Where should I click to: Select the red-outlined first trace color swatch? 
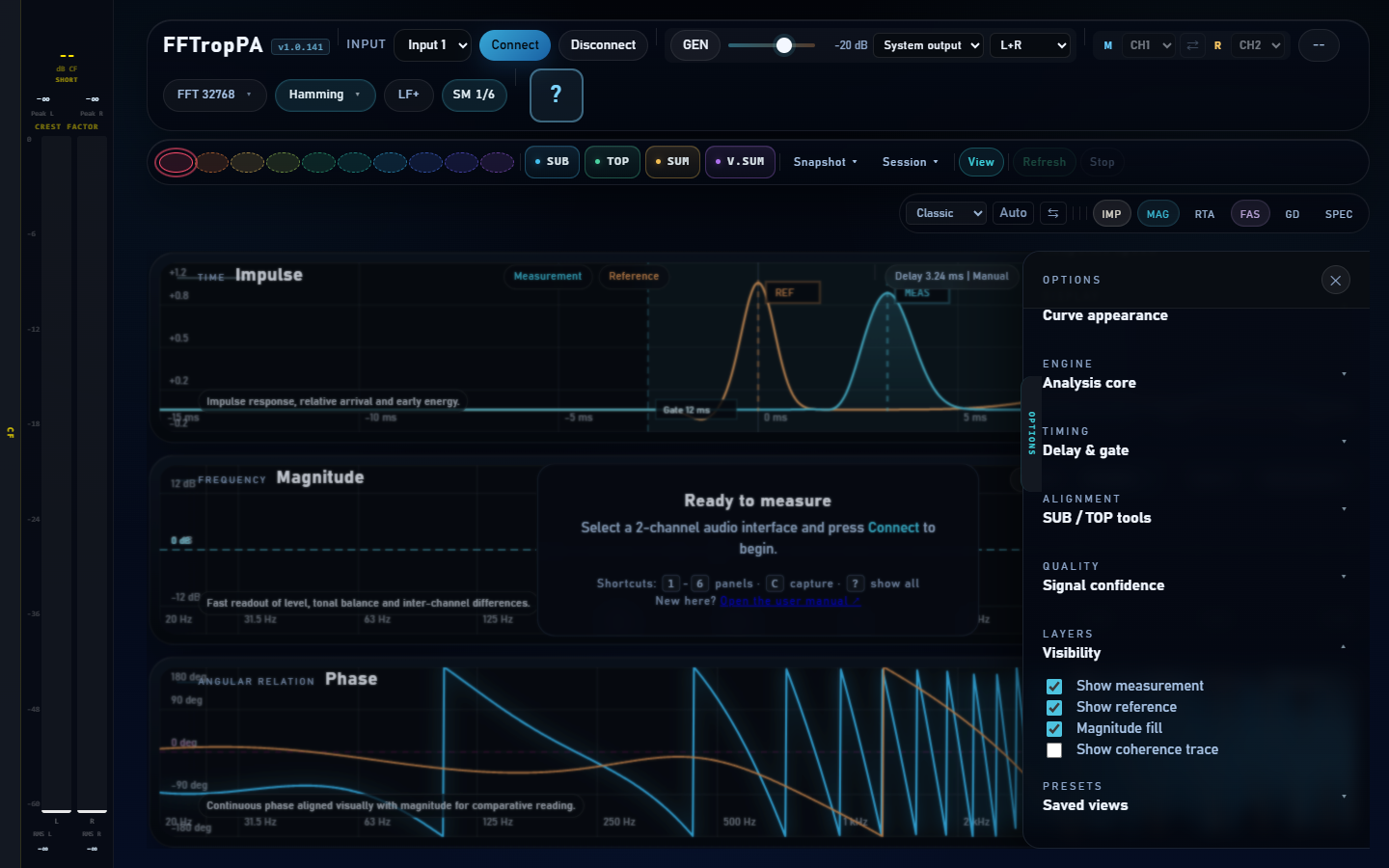click(176, 162)
